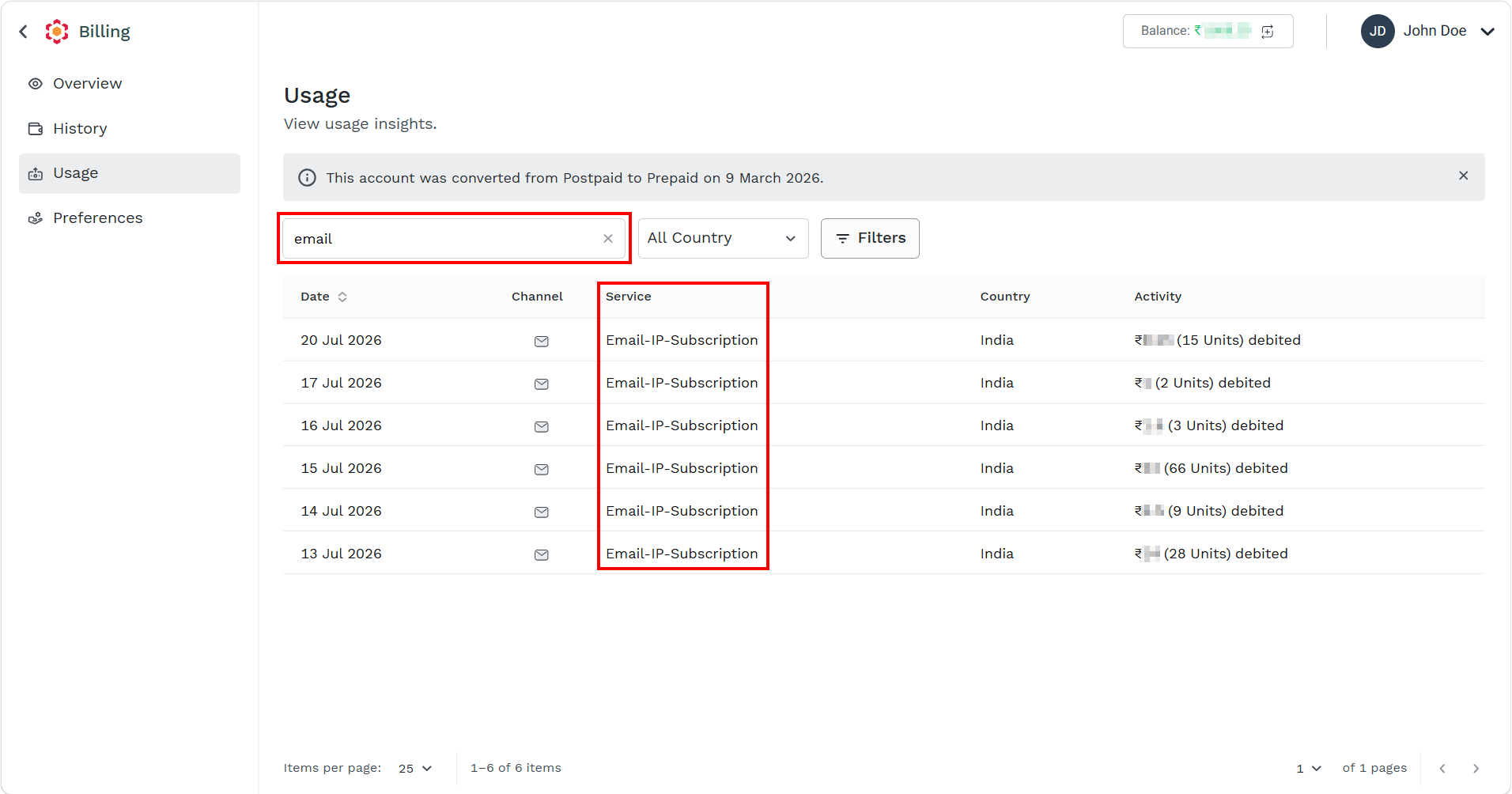Open the Overview menu item
The image size is (1512, 794).
[130, 84]
